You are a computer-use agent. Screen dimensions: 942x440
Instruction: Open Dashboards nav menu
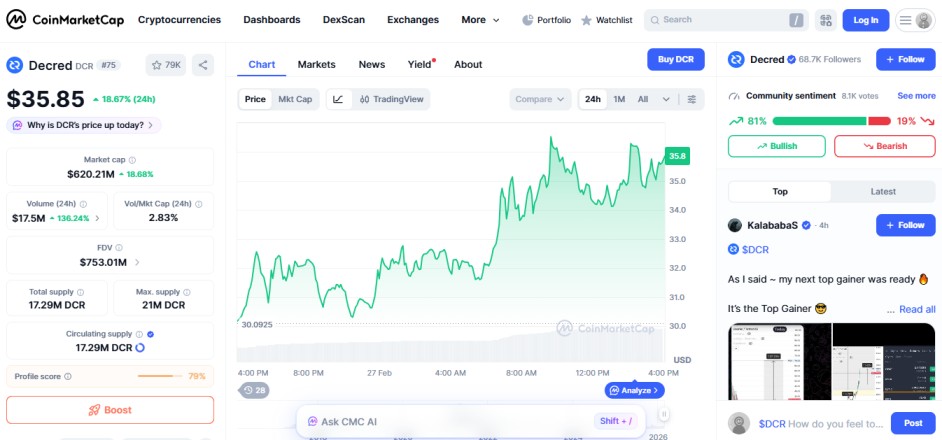coord(272,20)
